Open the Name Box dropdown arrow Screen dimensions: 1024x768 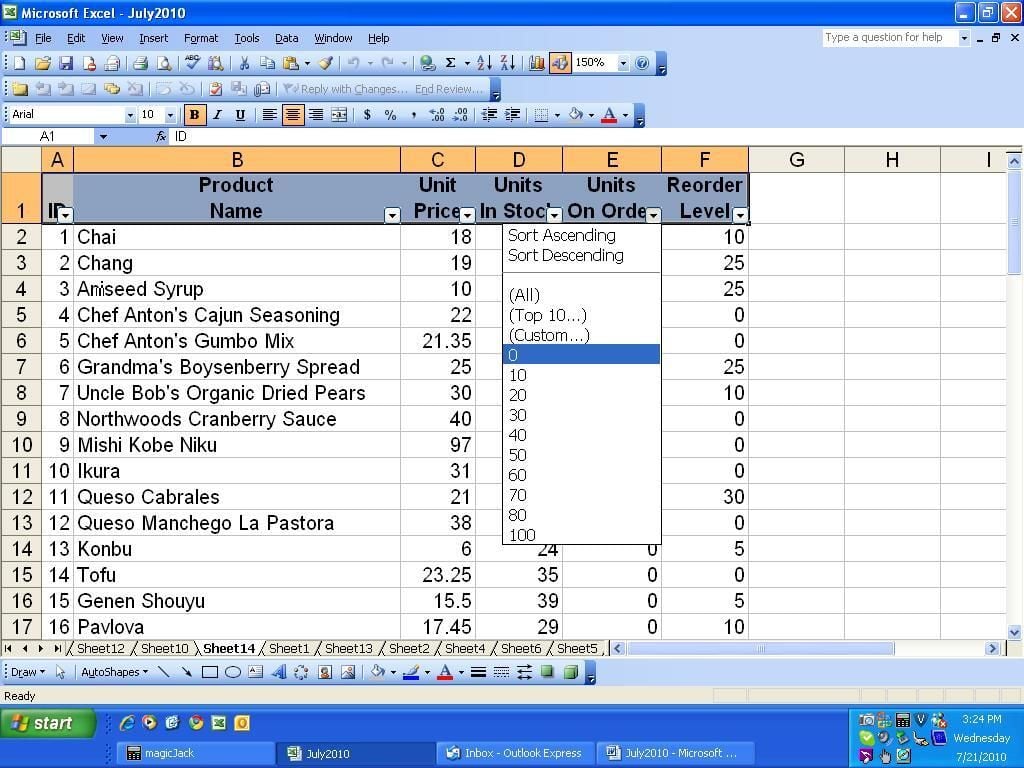point(103,136)
